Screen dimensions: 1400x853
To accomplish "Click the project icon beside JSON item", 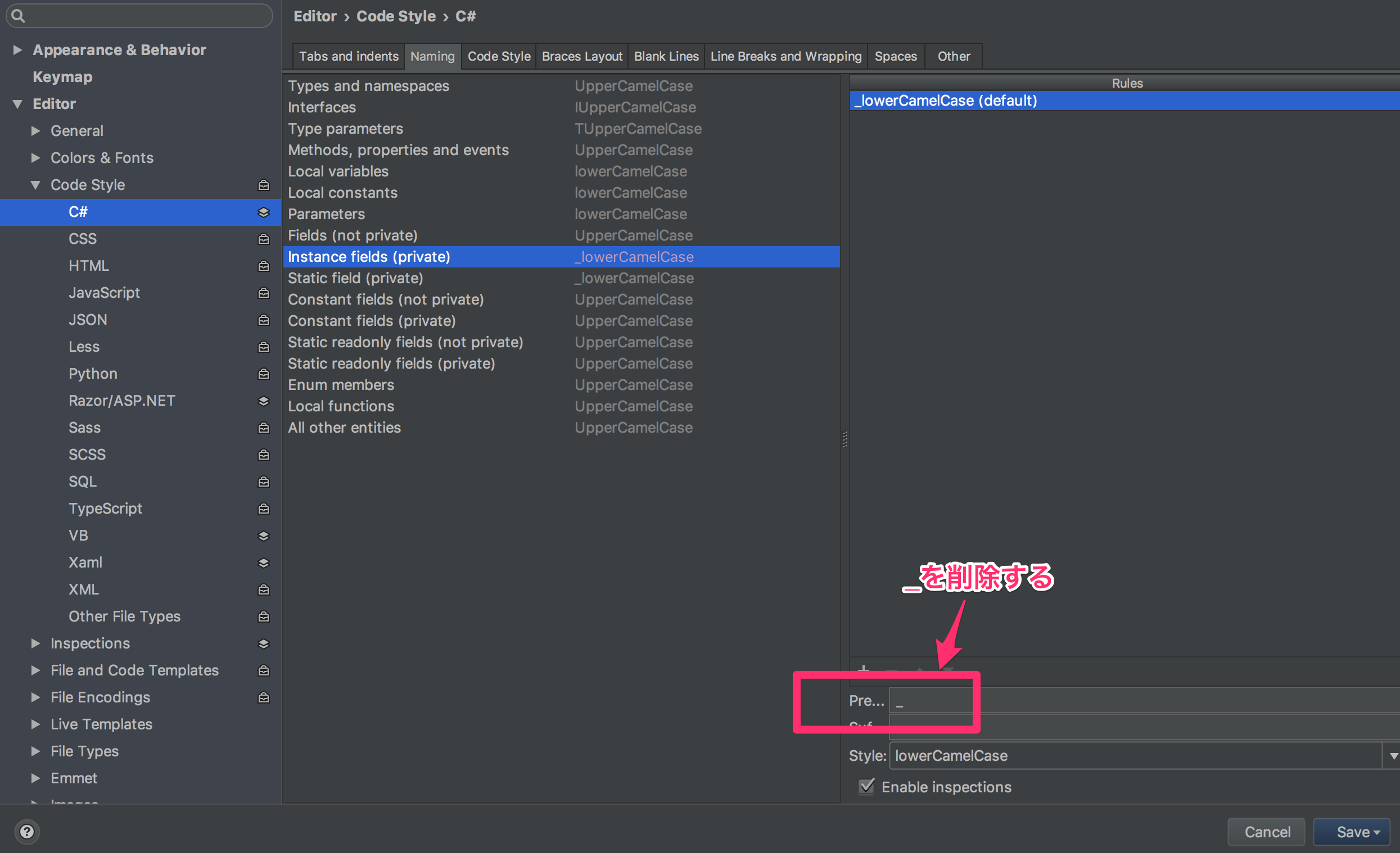I will (x=264, y=320).
